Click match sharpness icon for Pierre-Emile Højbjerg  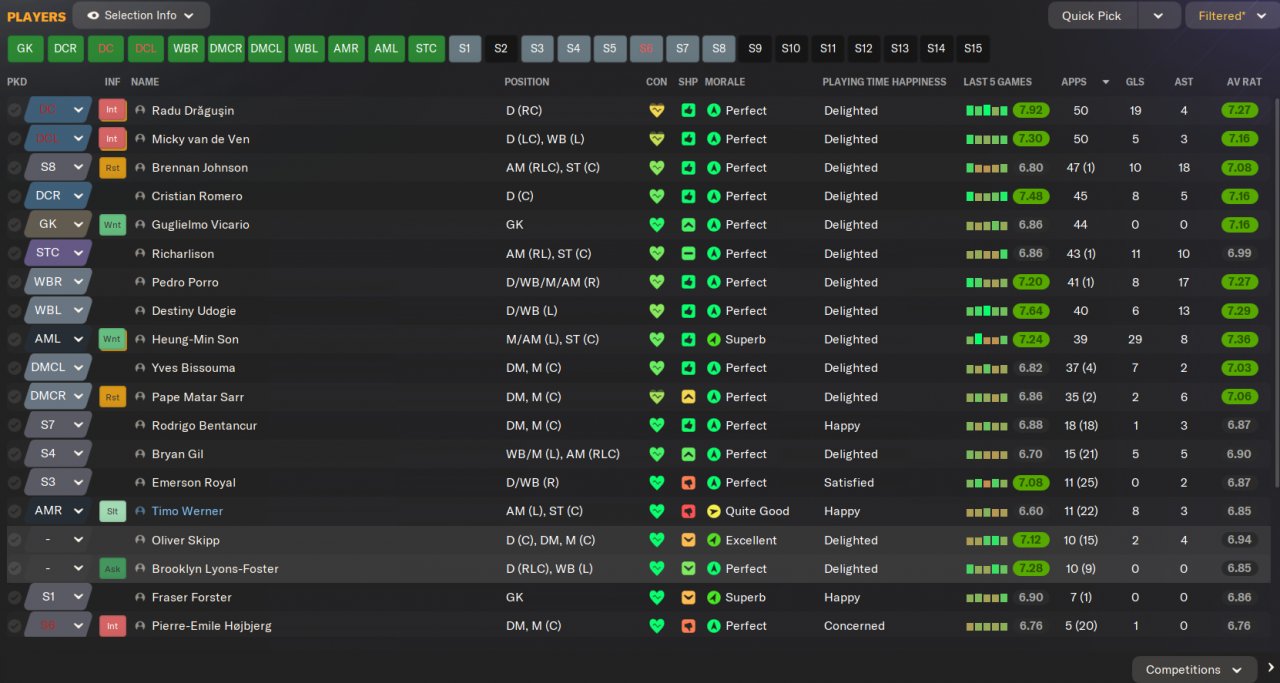click(x=688, y=626)
